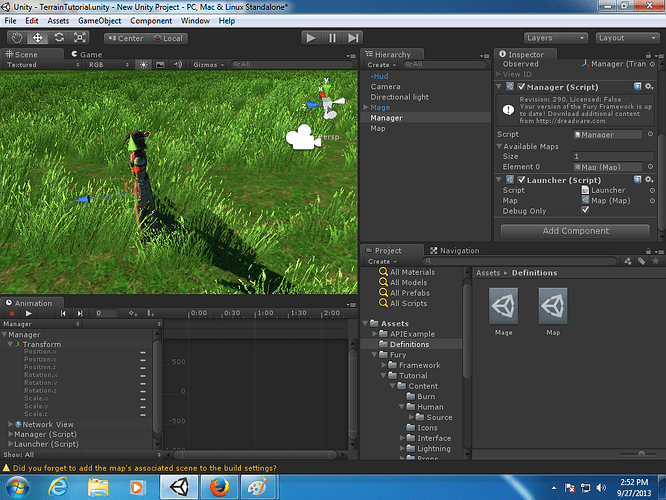Open Internet Explorer from the taskbar

click(57, 487)
